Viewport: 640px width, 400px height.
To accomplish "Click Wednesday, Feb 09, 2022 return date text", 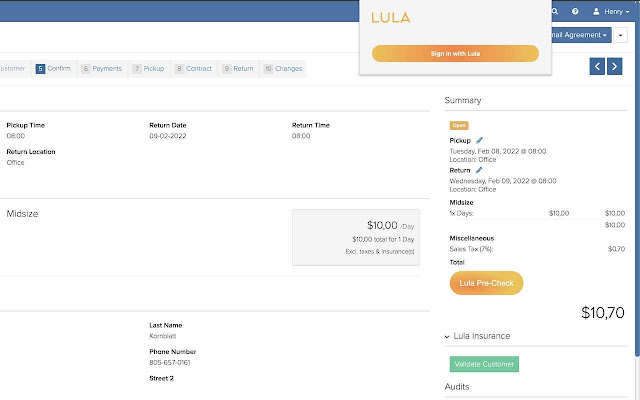I will (x=503, y=181).
